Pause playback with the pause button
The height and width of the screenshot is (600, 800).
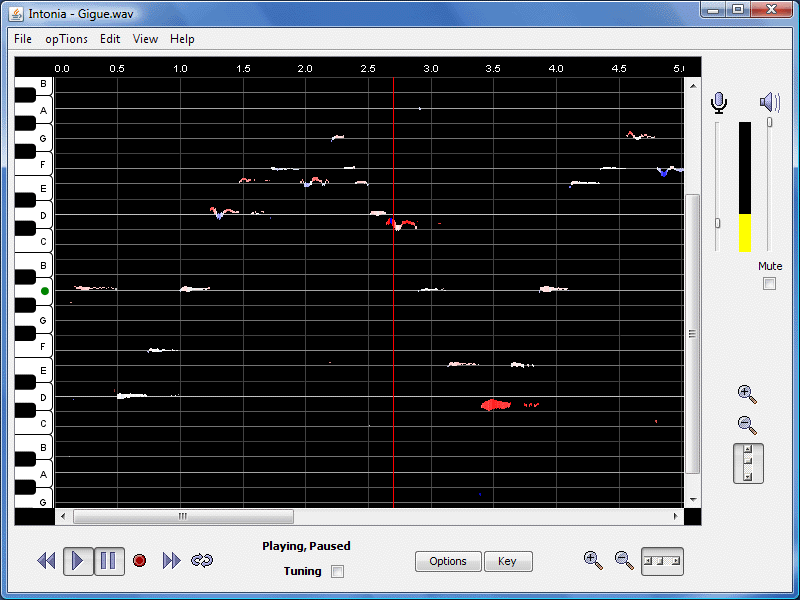point(110,561)
